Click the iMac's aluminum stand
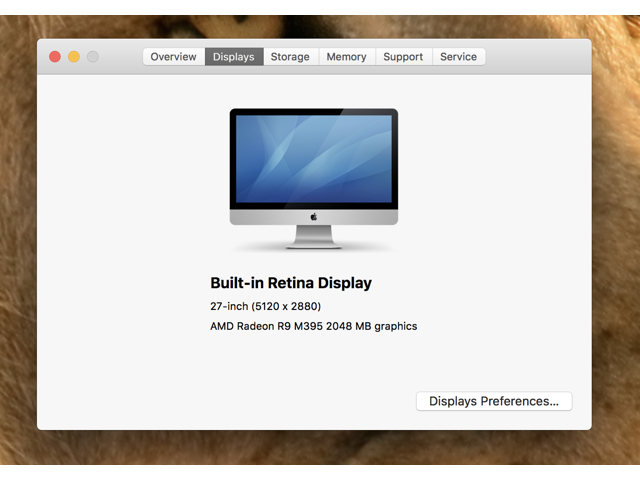The width and height of the screenshot is (640, 480). pyautogui.click(x=314, y=237)
